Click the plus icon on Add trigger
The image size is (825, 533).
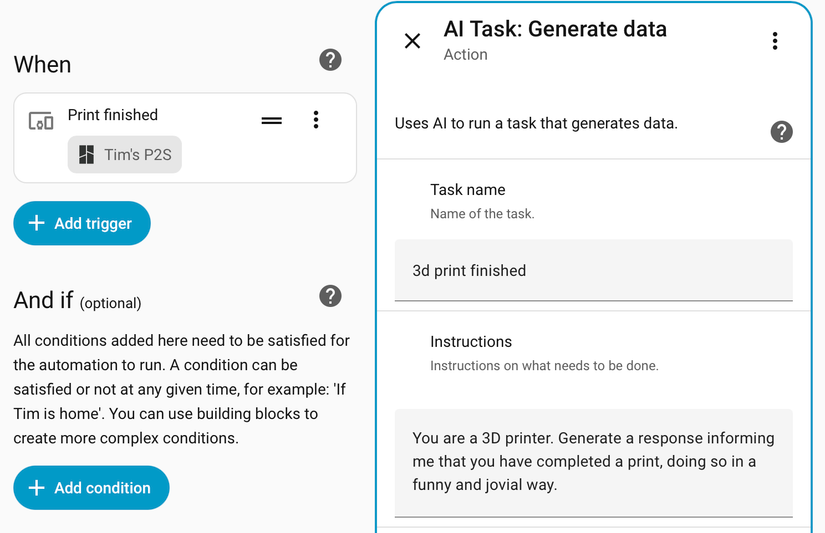pos(36,223)
